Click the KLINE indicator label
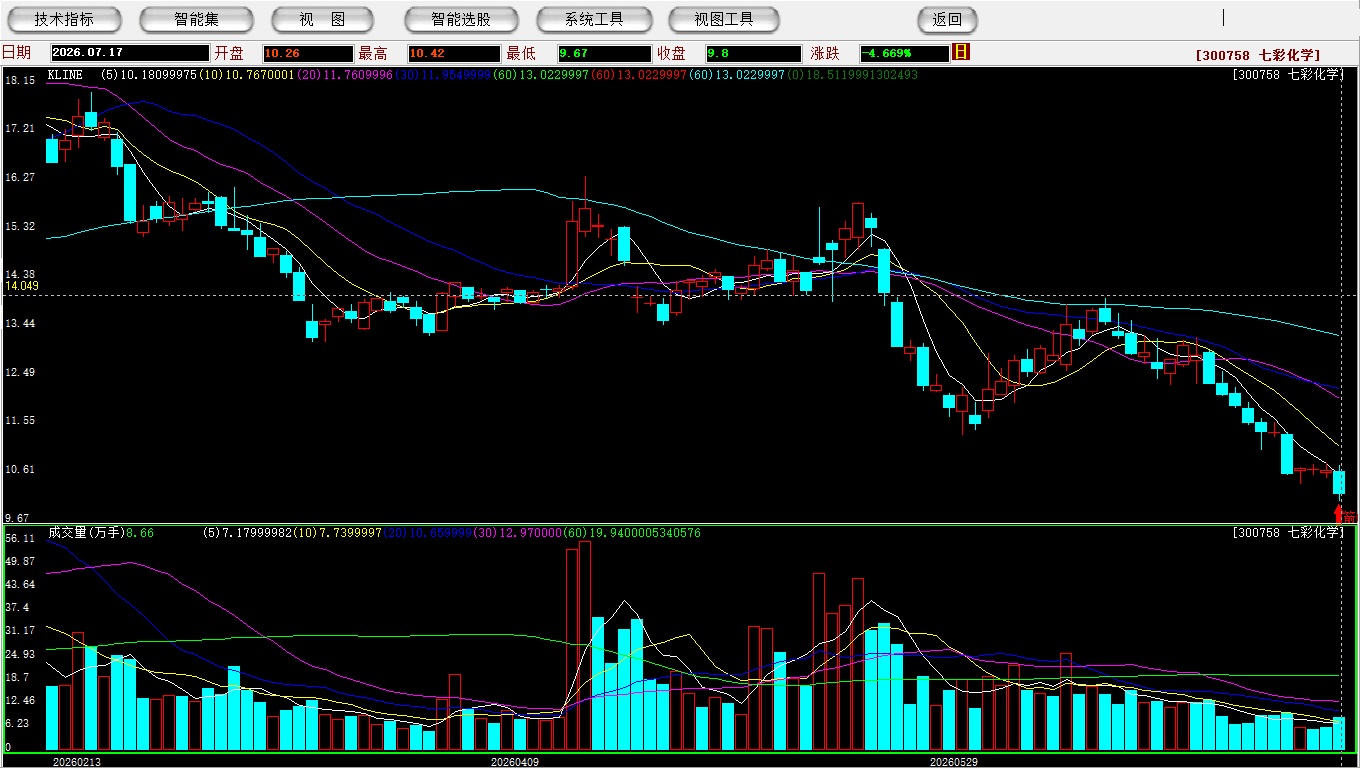This screenshot has width=1360, height=768. click(65, 75)
